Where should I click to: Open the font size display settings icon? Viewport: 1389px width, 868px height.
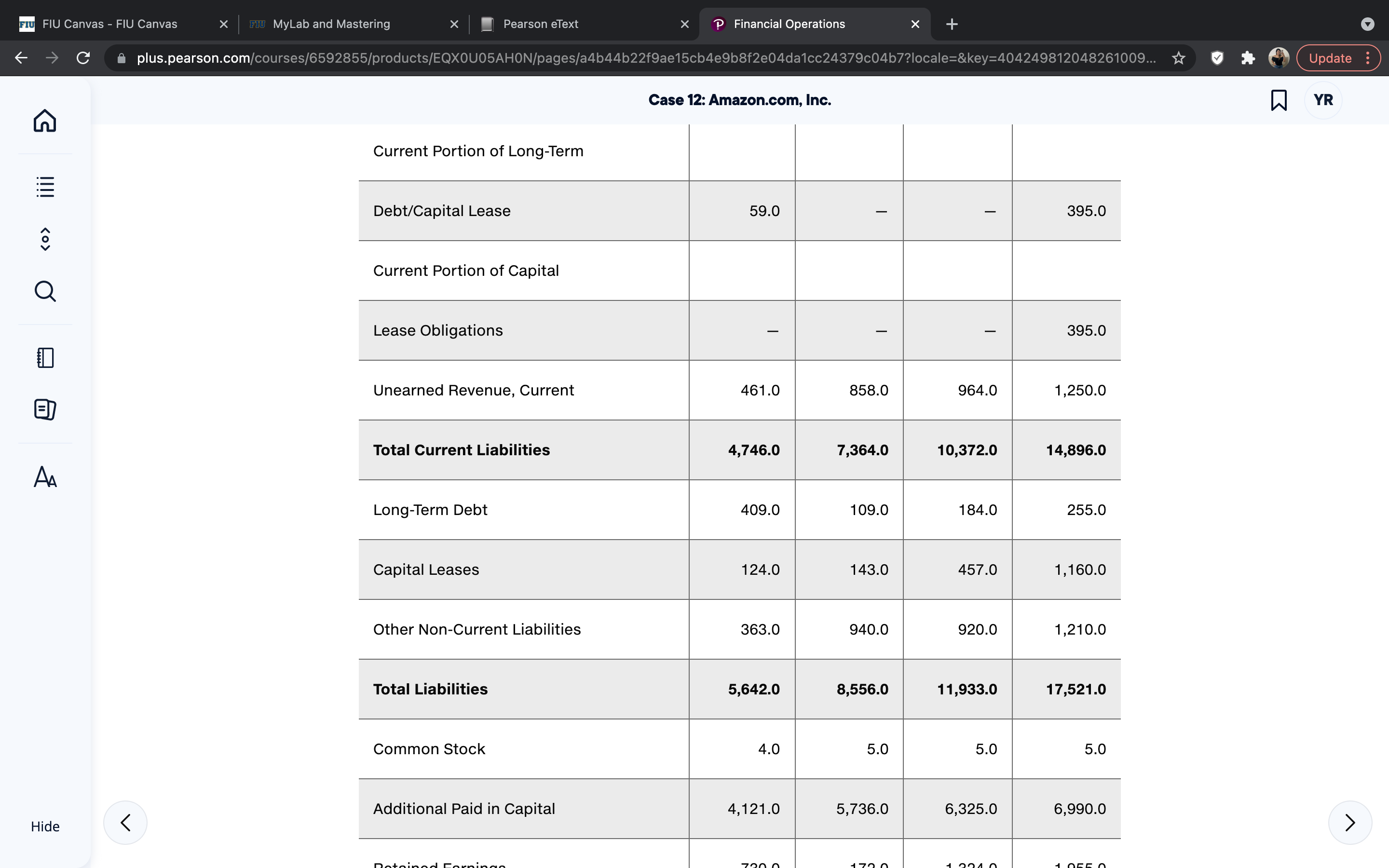pyautogui.click(x=45, y=476)
